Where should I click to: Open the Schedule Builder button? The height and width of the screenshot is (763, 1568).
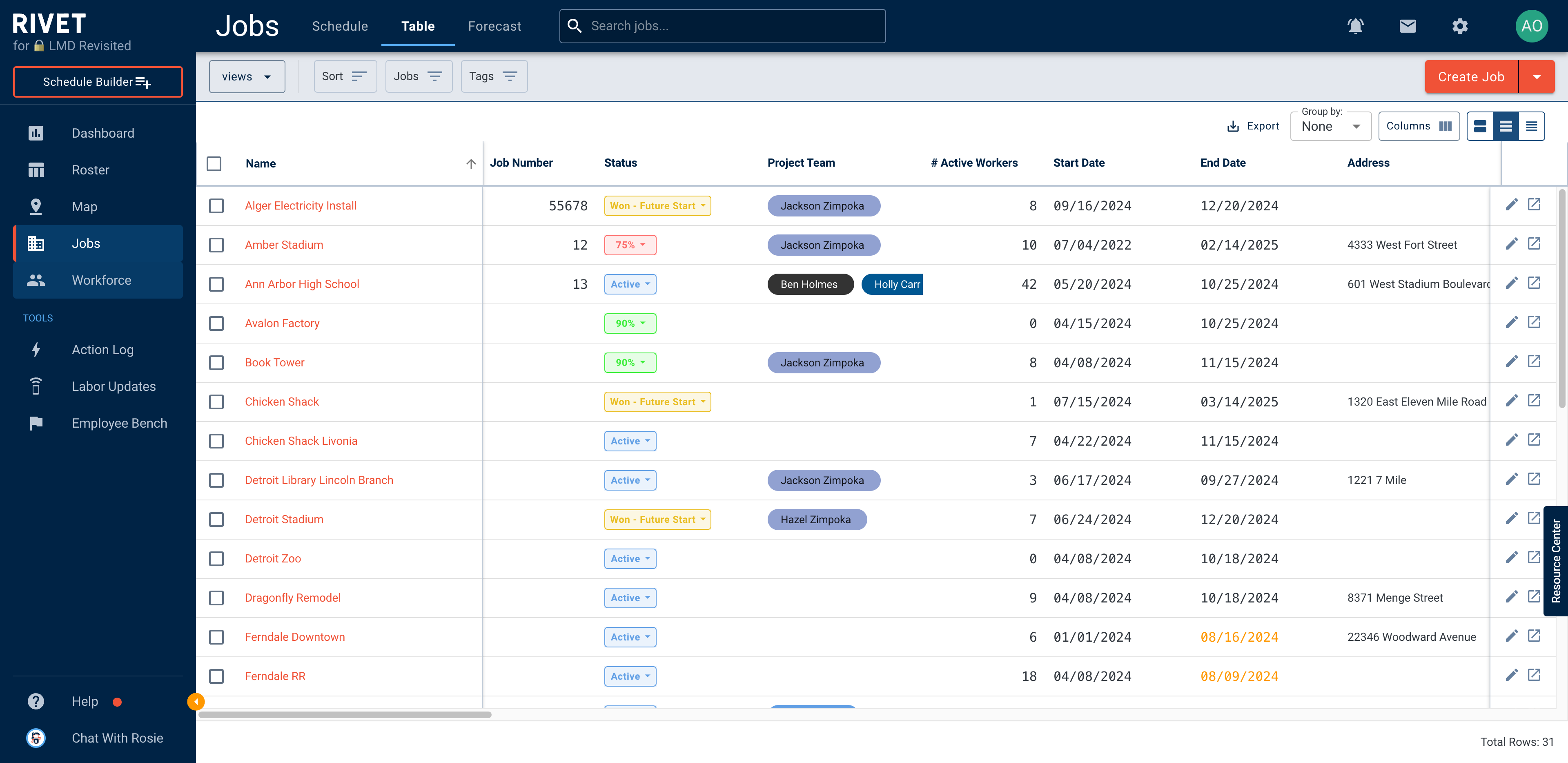pyautogui.click(x=98, y=82)
